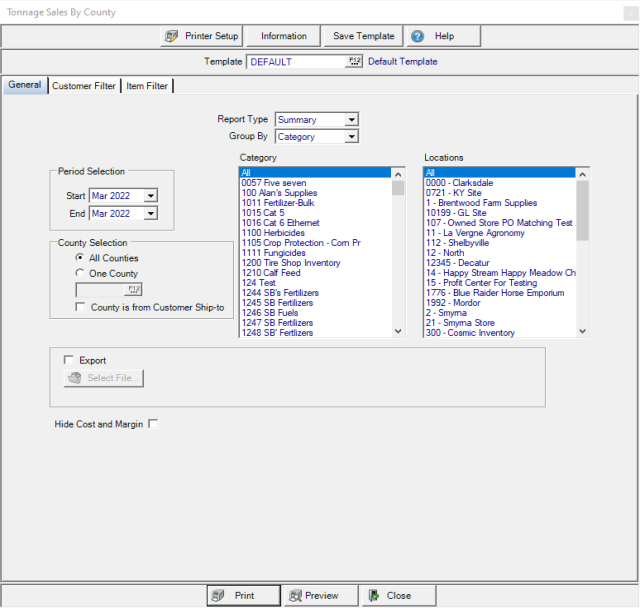Enable the Export checkbox
The width and height of the screenshot is (640, 608).
point(68,361)
